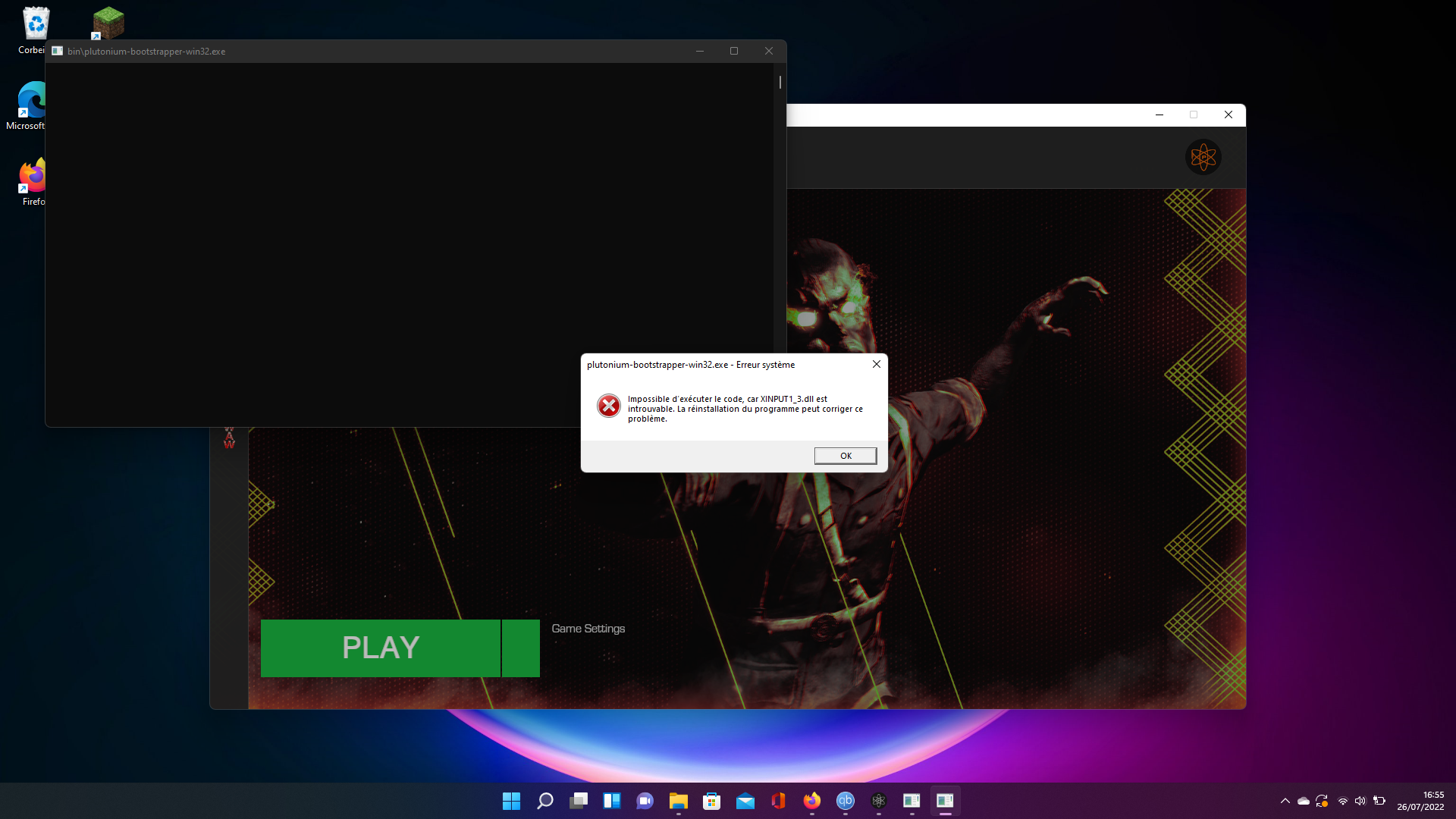1456x819 pixels.
Task: Close the bootstrapper console window
Action: (x=769, y=51)
